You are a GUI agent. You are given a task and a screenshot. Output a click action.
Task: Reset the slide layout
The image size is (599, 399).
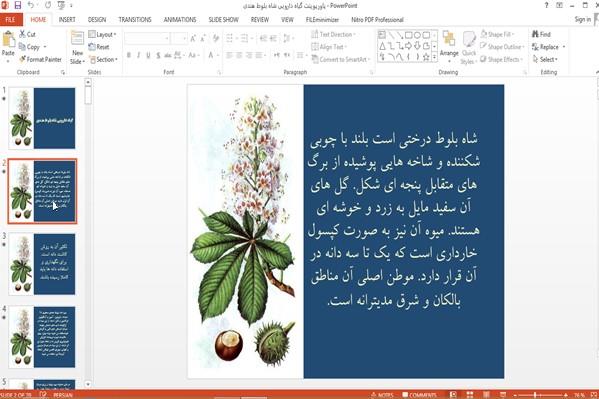tap(99, 47)
